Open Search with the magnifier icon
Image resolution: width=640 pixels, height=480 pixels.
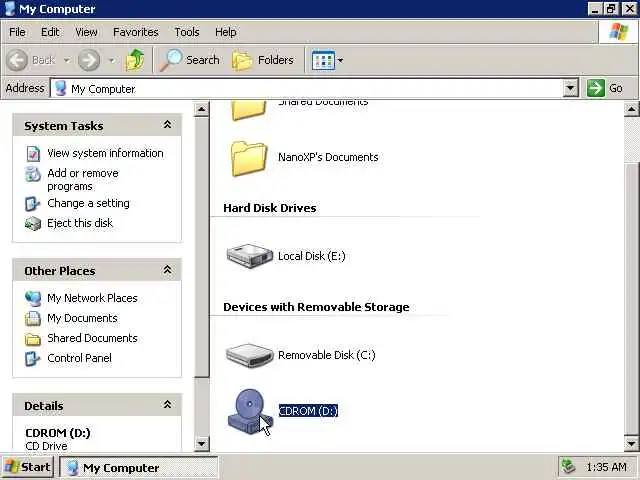pyautogui.click(x=171, y=60)
